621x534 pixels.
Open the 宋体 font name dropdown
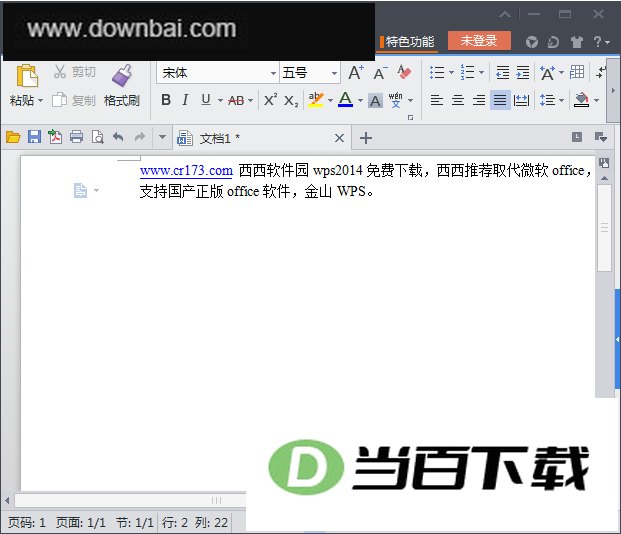(x=273, y=73)
